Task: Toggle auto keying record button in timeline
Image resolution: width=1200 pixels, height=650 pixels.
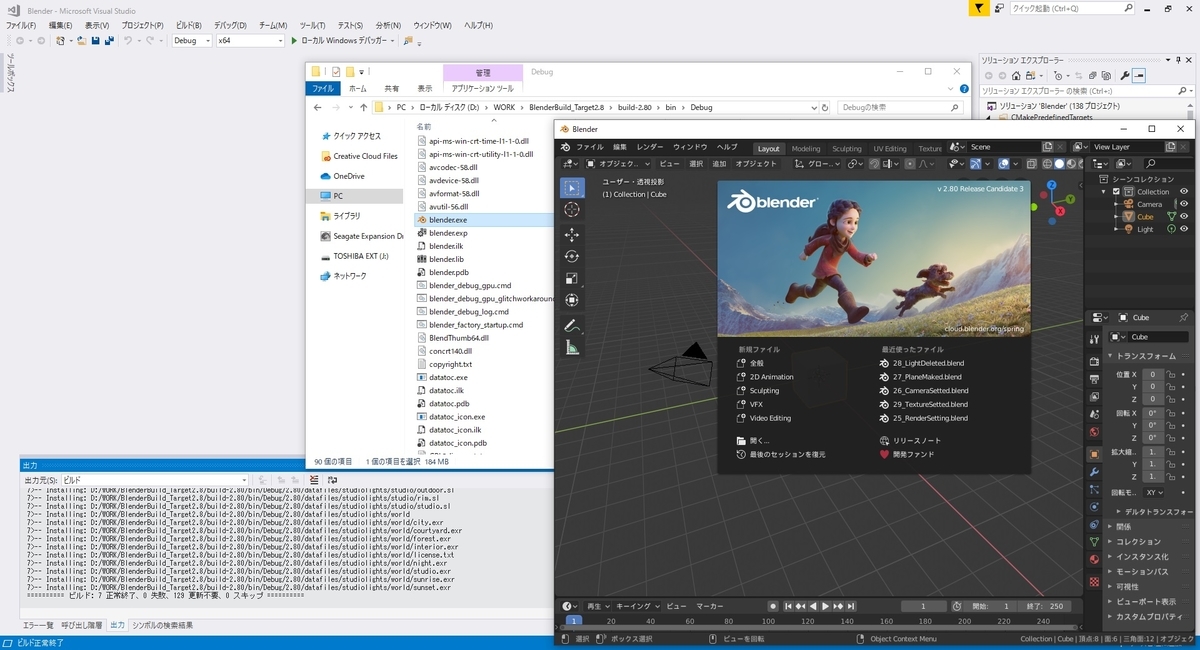Action: click(x=773, y=606)
